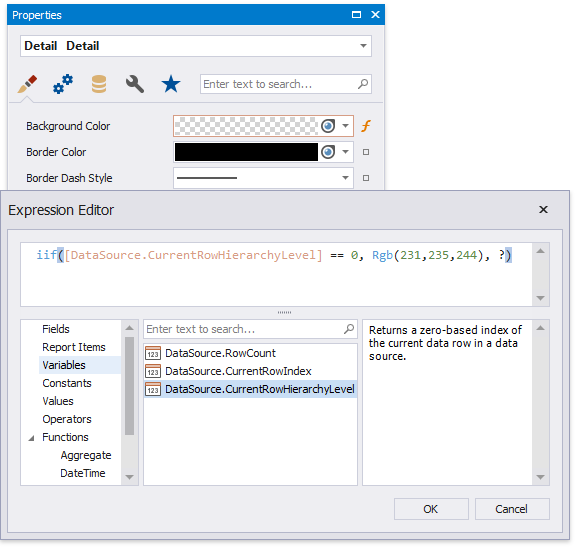Open the Detail component selector dropdown
Viewport: 576px width, 548px height.
coord(363,46)
